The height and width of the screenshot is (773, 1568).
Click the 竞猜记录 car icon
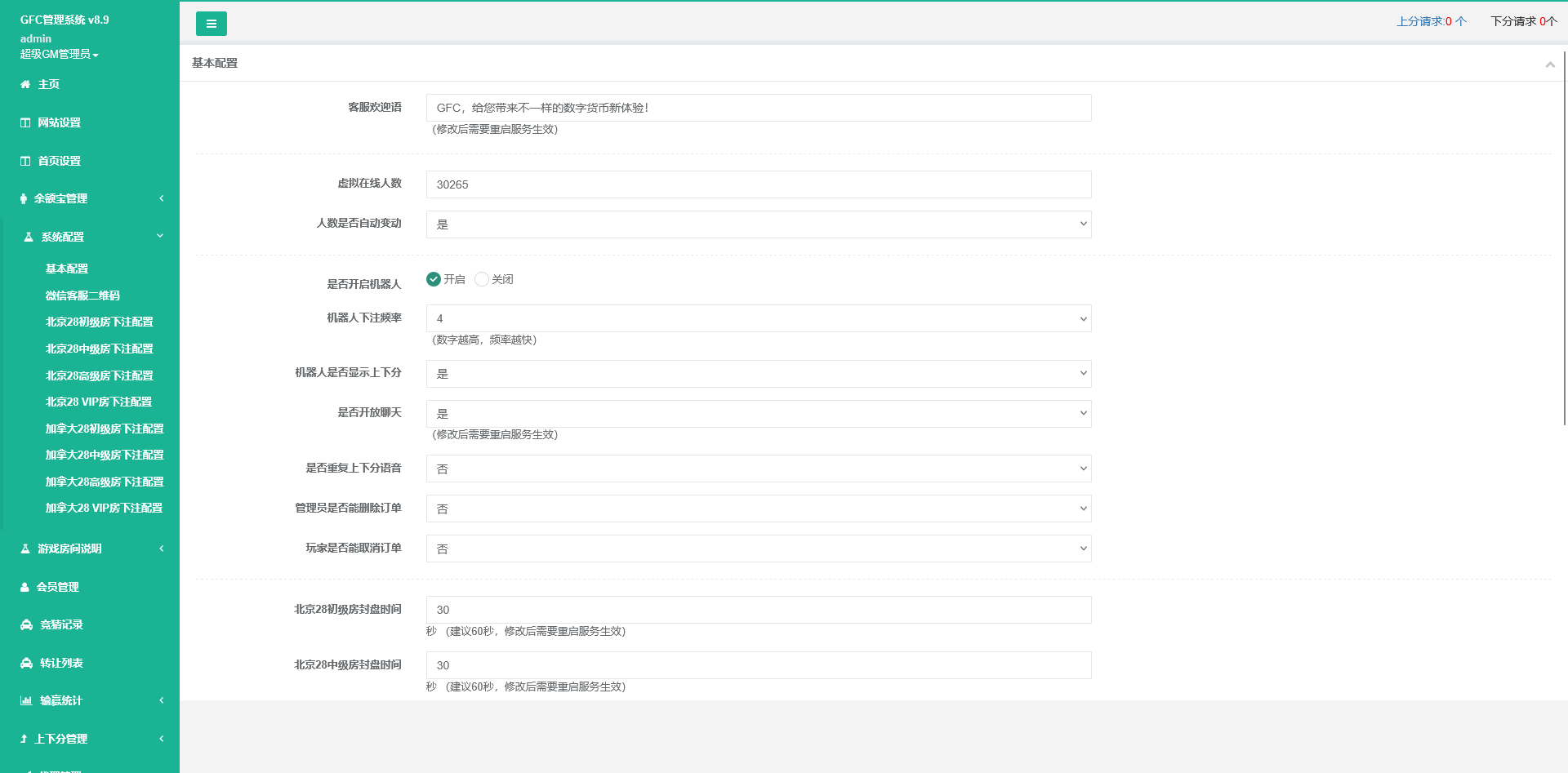pyautogui.click(x=26, y=624)
